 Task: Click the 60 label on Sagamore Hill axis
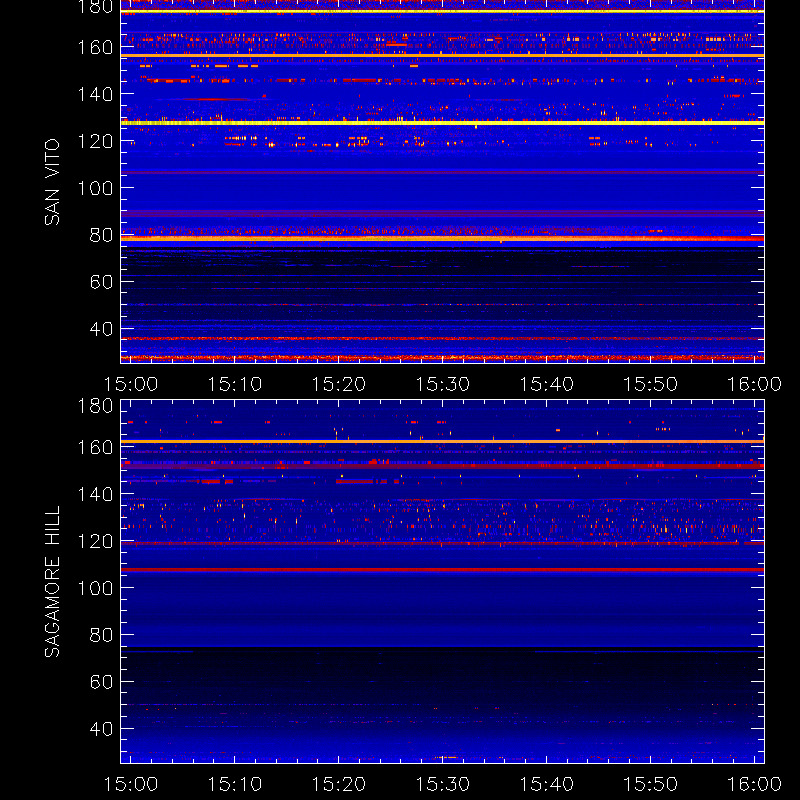pyautogui.click(x=101, y=682)
